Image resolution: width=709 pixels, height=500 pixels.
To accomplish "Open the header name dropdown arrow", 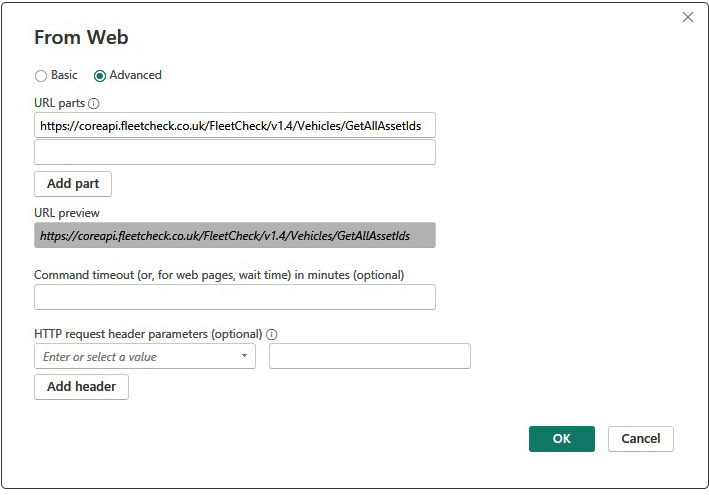I will click(x=245, y=357).
